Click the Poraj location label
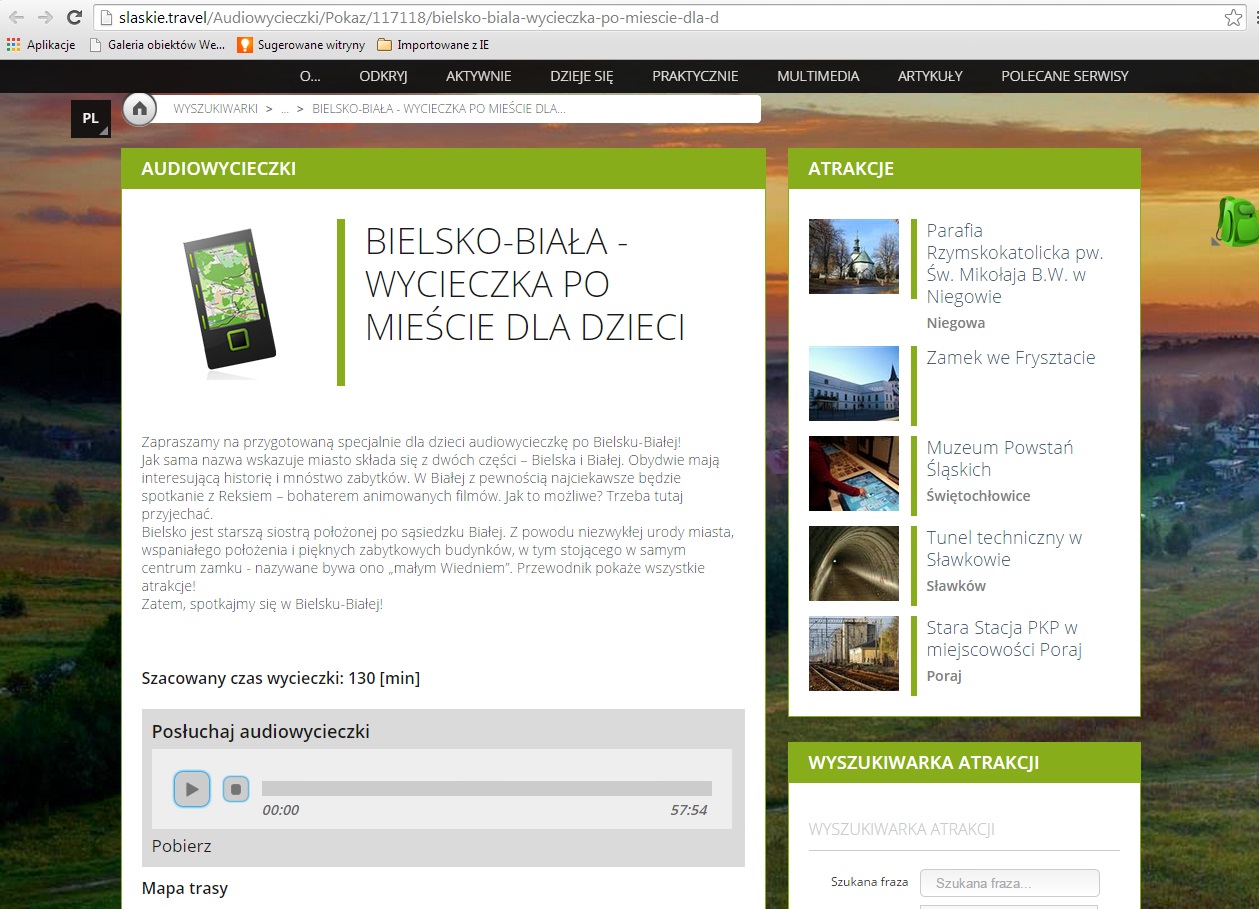The image size is (1259, 909). 944,676
